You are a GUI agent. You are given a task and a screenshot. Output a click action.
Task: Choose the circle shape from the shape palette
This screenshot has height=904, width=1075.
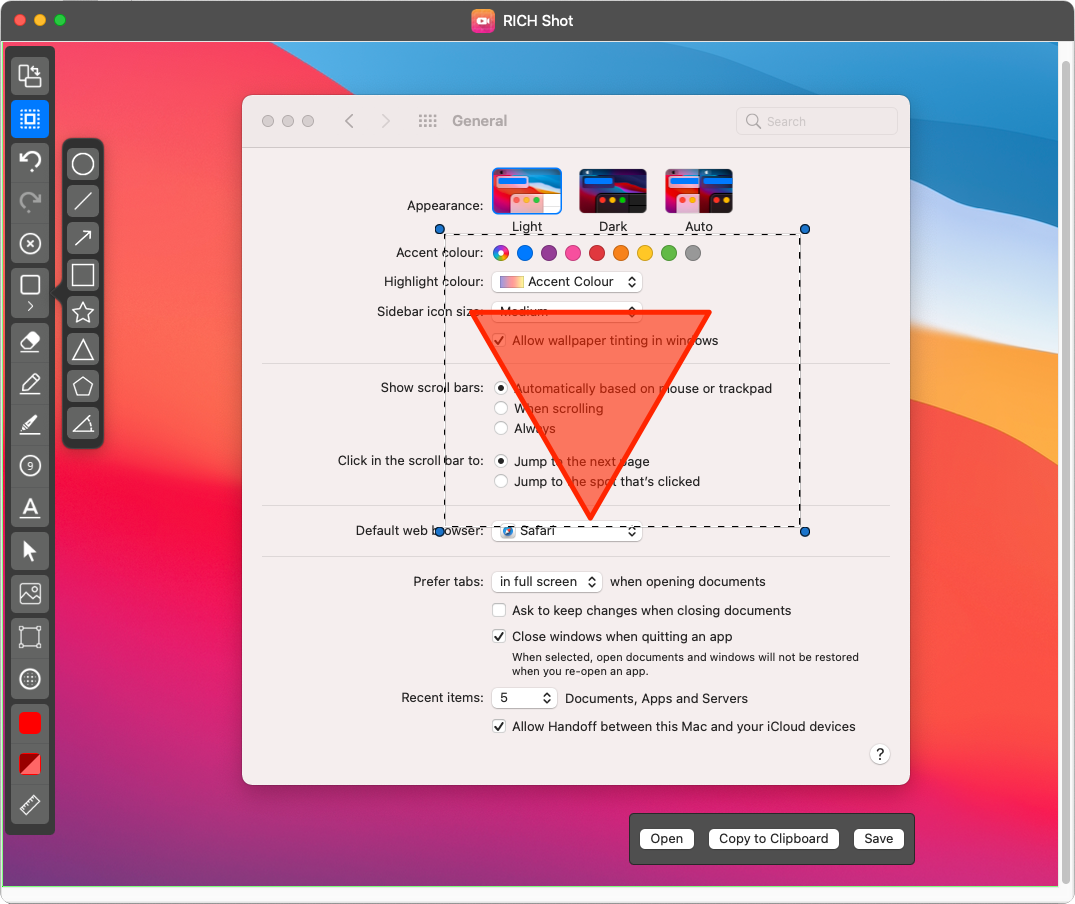click(83, 164)
